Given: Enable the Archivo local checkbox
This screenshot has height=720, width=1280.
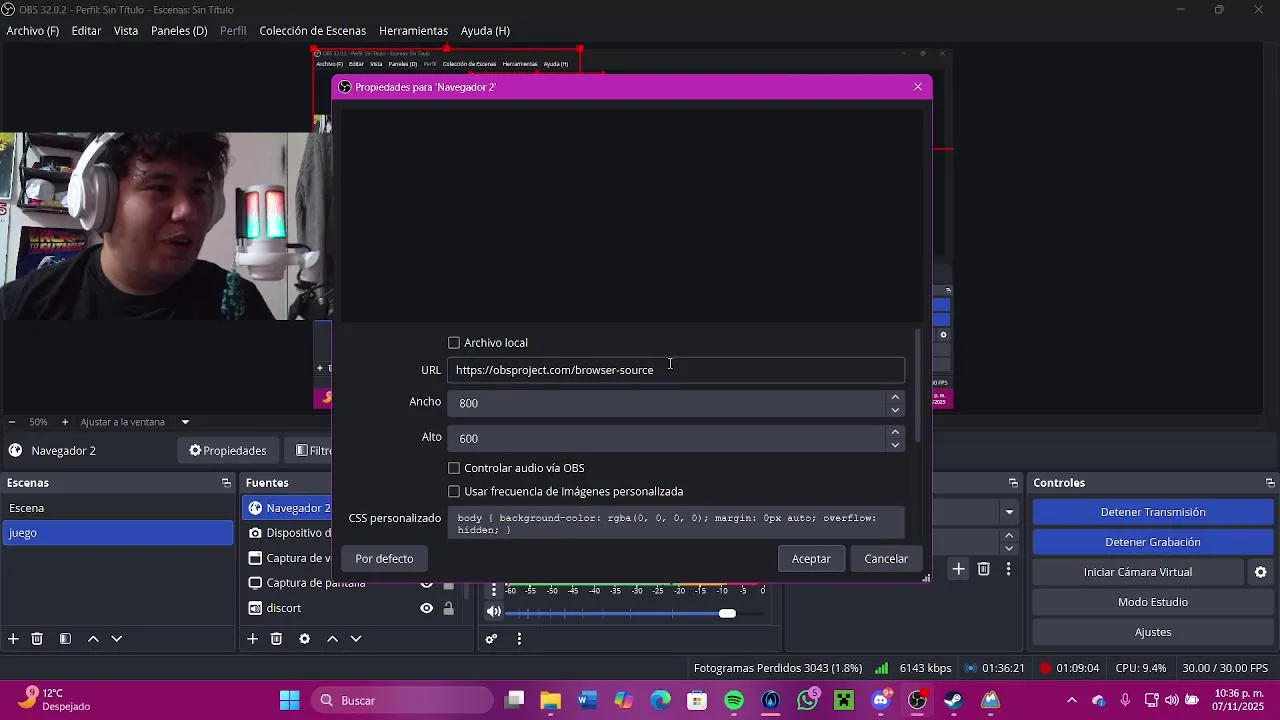Looking at the screenshot, I should click(454, 343).
